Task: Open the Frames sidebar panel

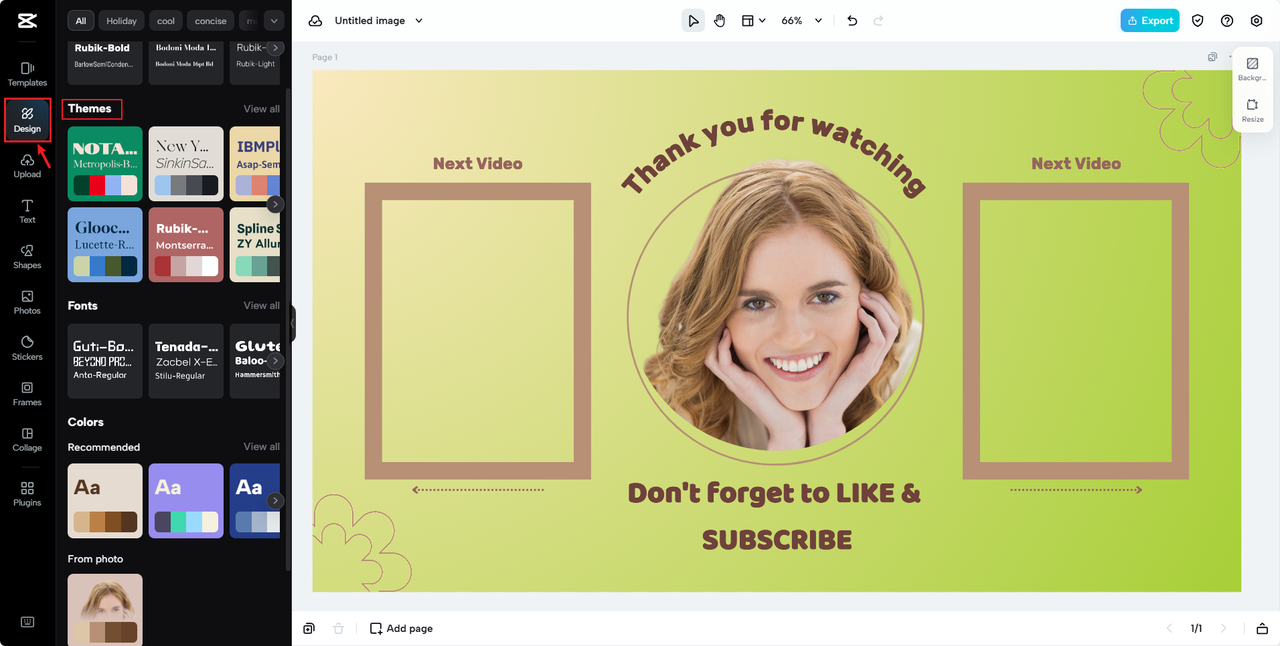Action: pos(27,394)
